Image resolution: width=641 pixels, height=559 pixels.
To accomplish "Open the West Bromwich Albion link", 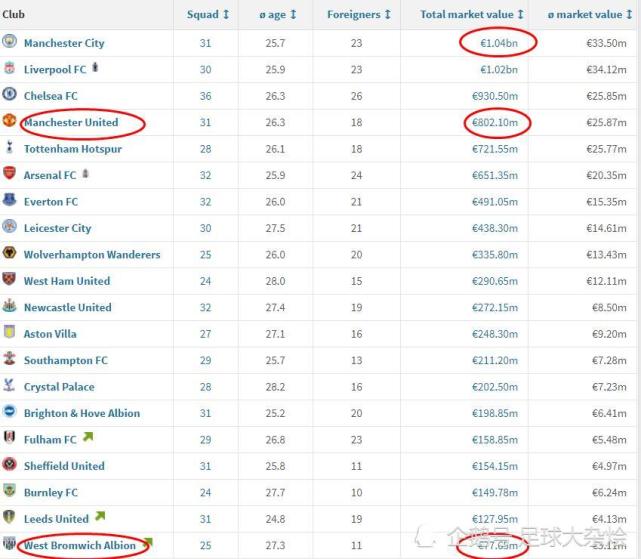I will [x=80, y=546].
